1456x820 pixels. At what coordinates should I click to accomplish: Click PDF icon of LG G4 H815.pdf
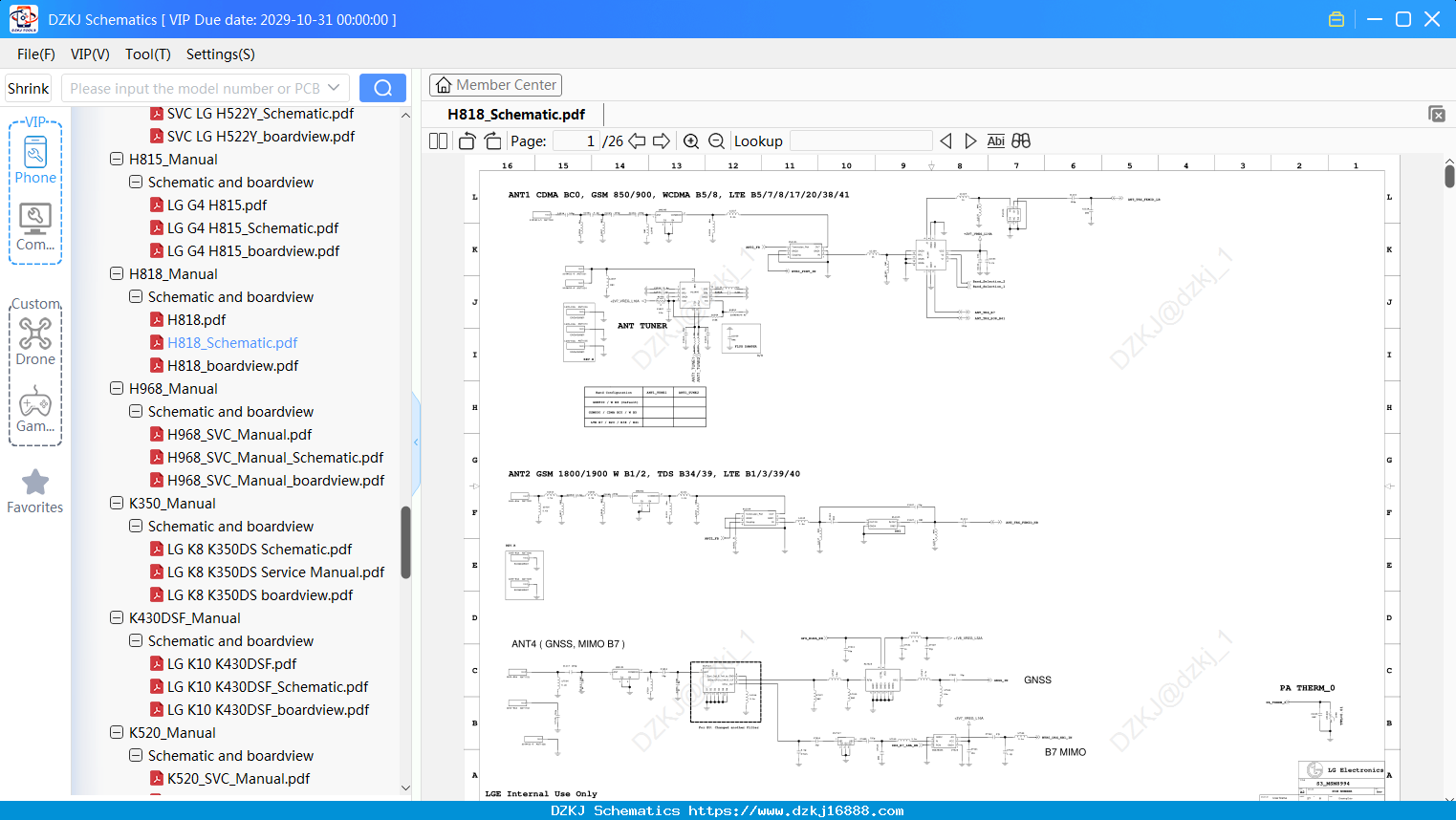click(x=157, y=205)
